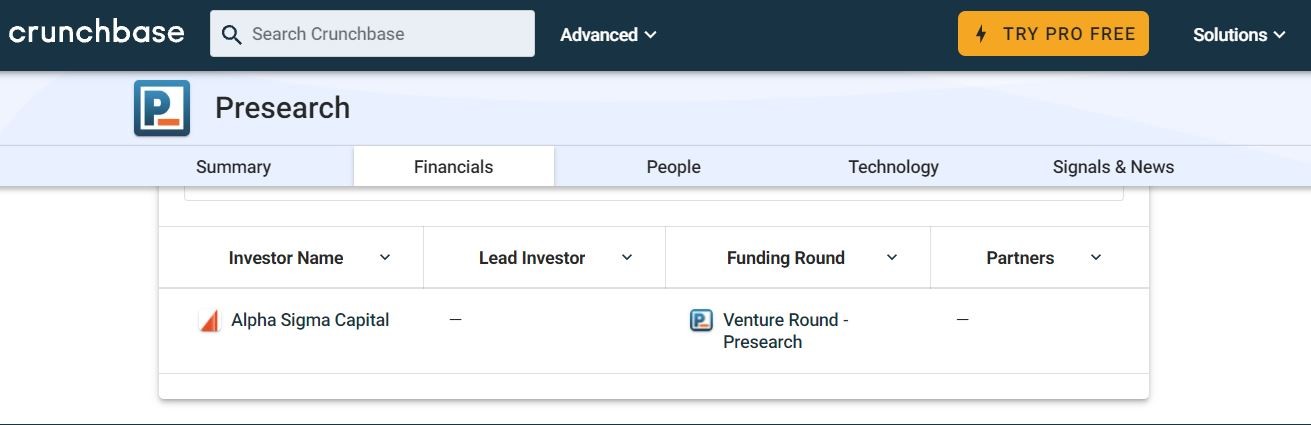Click the search magnifier icon
The height and width of the screenshot is (425, 1311).
231,34
